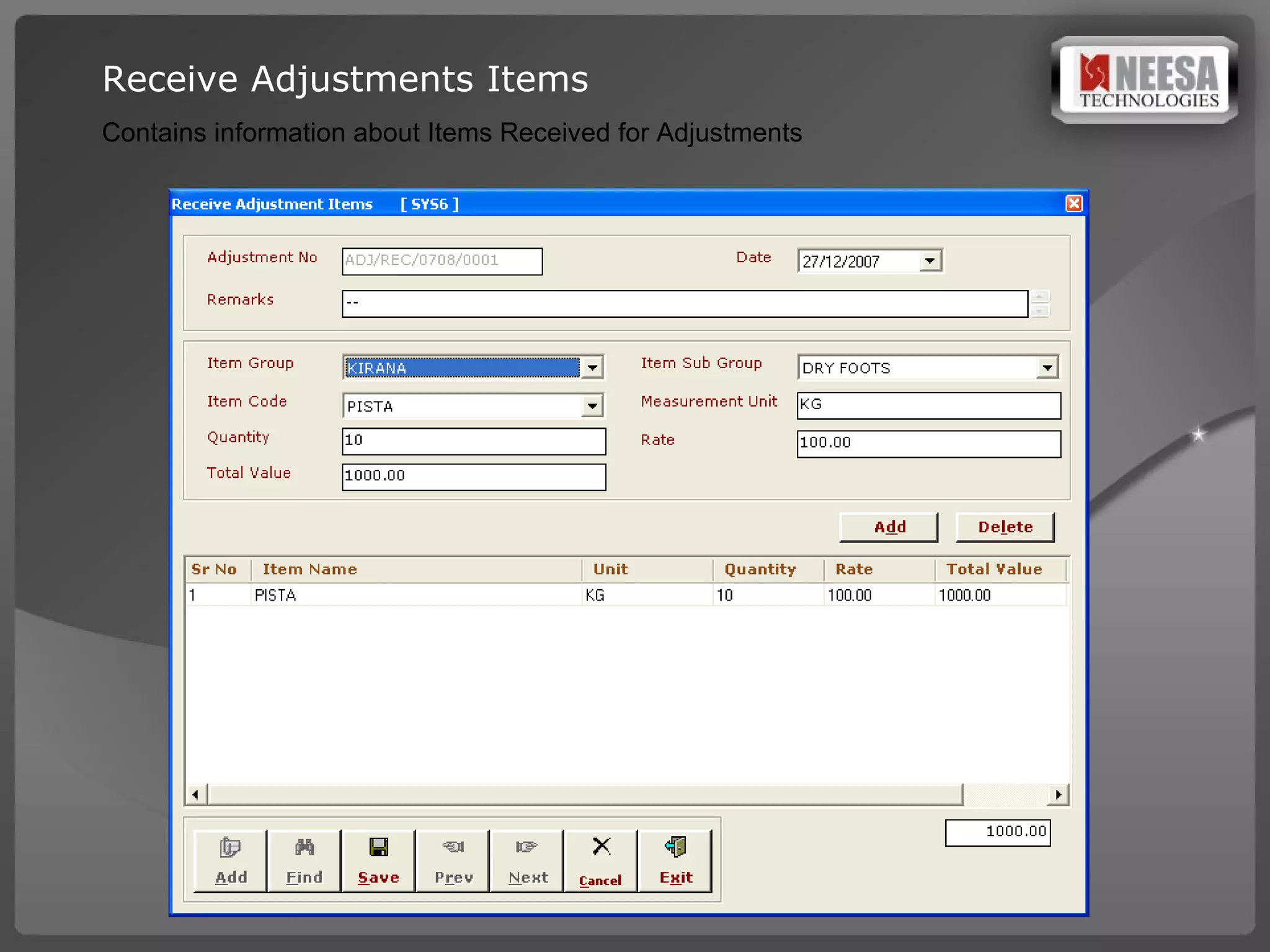
Task: Expand the Item Group dropdown arrow
Action: point(592,368)
